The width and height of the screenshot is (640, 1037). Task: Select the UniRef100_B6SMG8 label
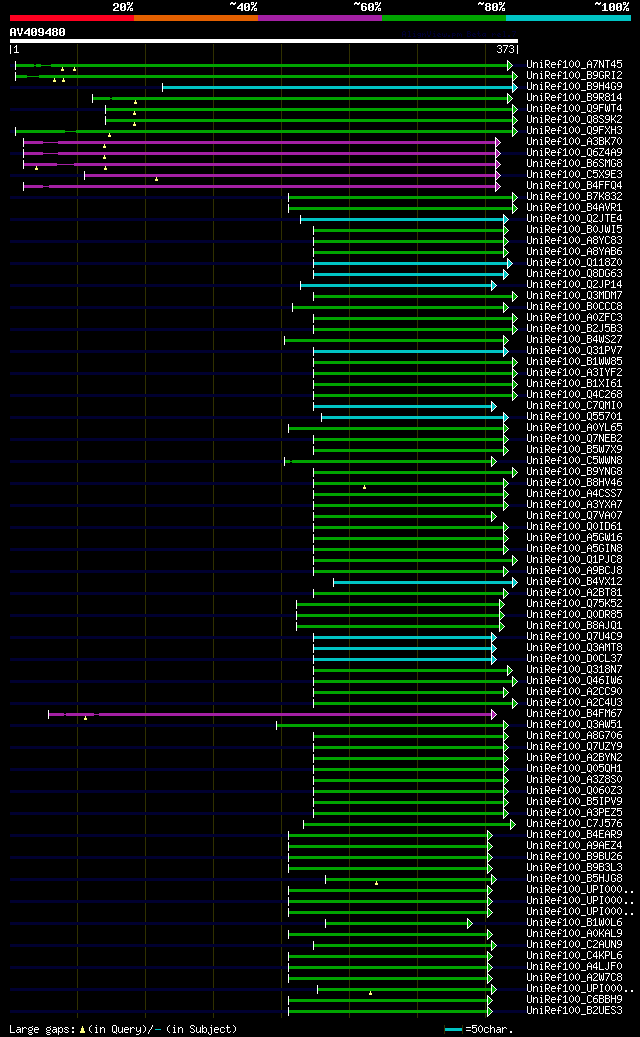574,164
